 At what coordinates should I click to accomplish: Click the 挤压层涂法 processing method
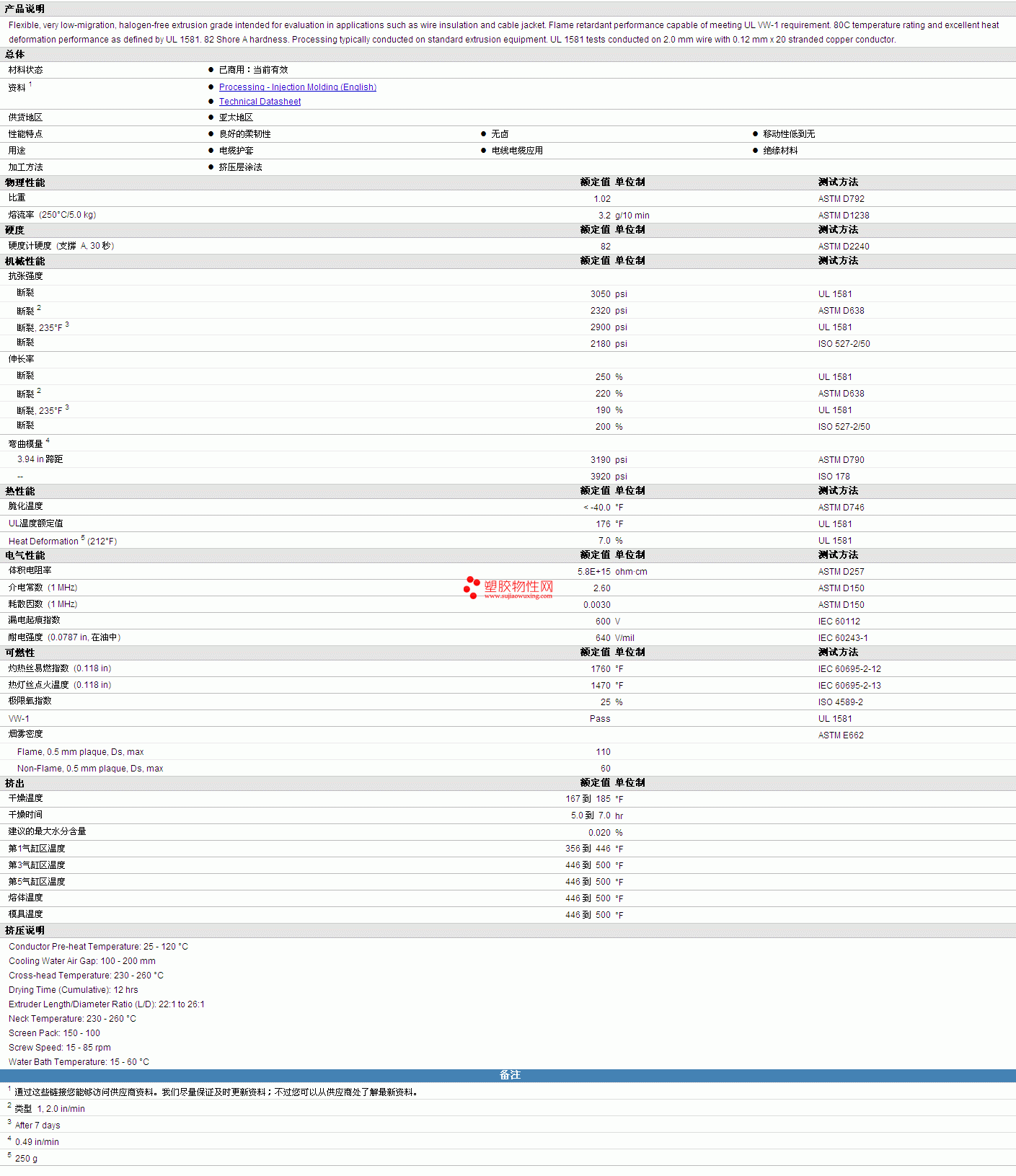[240, 167]
